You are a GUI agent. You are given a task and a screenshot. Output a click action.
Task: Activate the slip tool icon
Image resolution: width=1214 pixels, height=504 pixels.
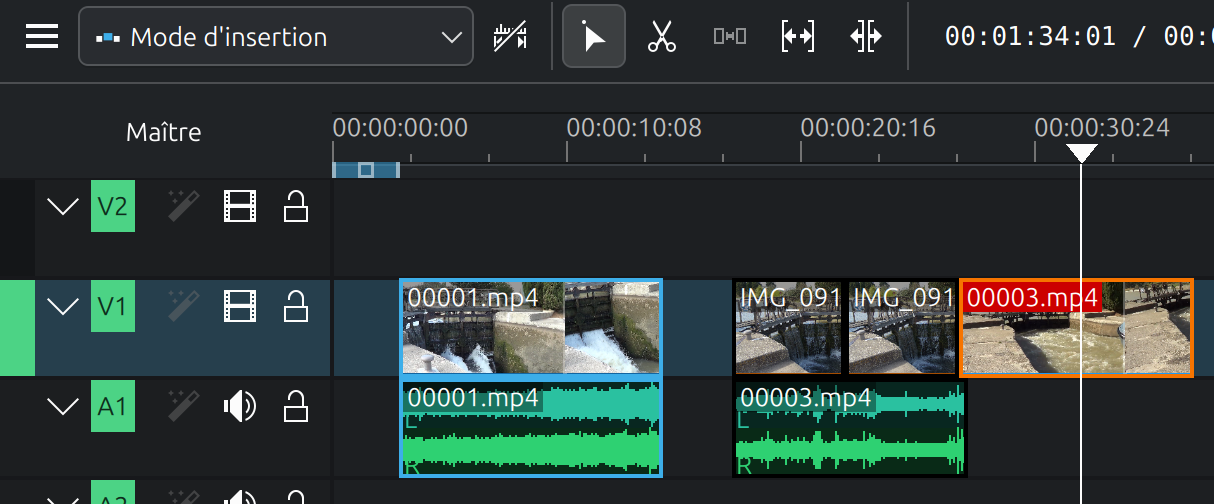coord(797,37)
